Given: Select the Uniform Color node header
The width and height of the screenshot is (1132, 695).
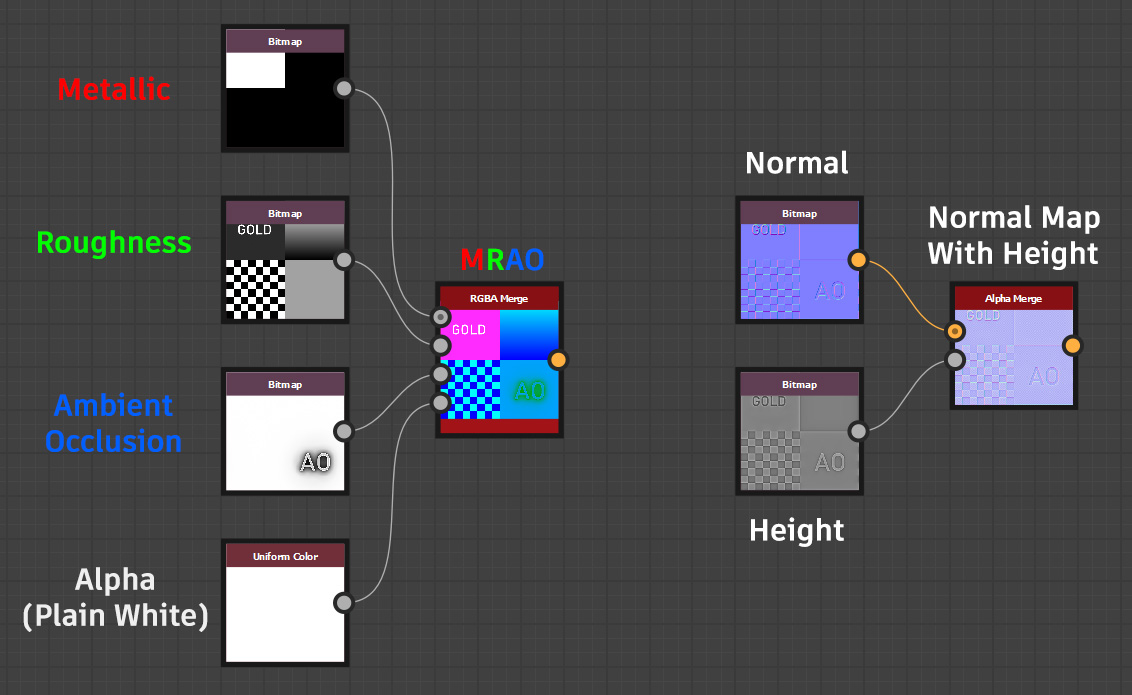Looking at the screenshot, I should pos(285,556).
